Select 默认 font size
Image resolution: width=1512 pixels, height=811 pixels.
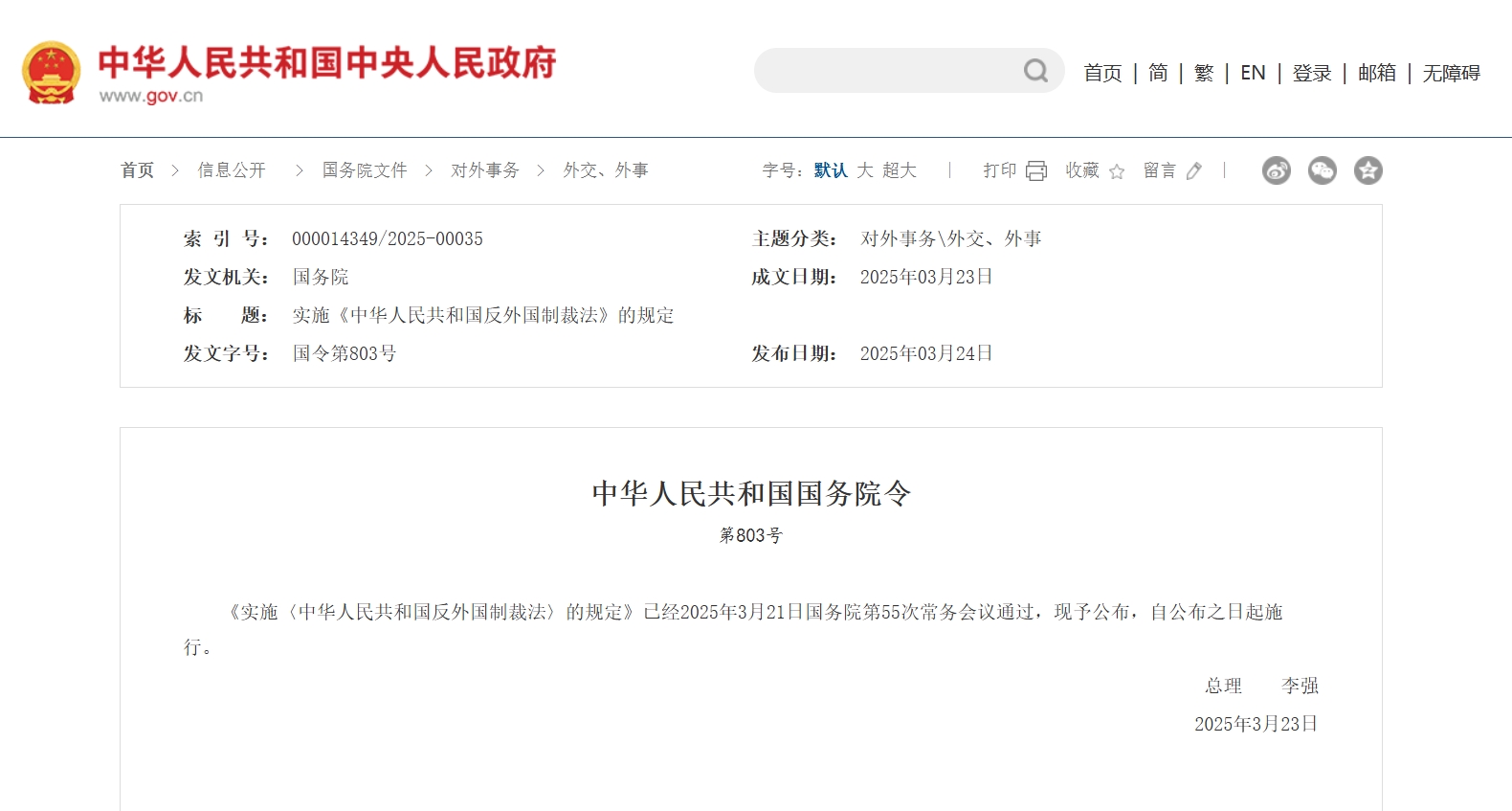tap(831, 170)
